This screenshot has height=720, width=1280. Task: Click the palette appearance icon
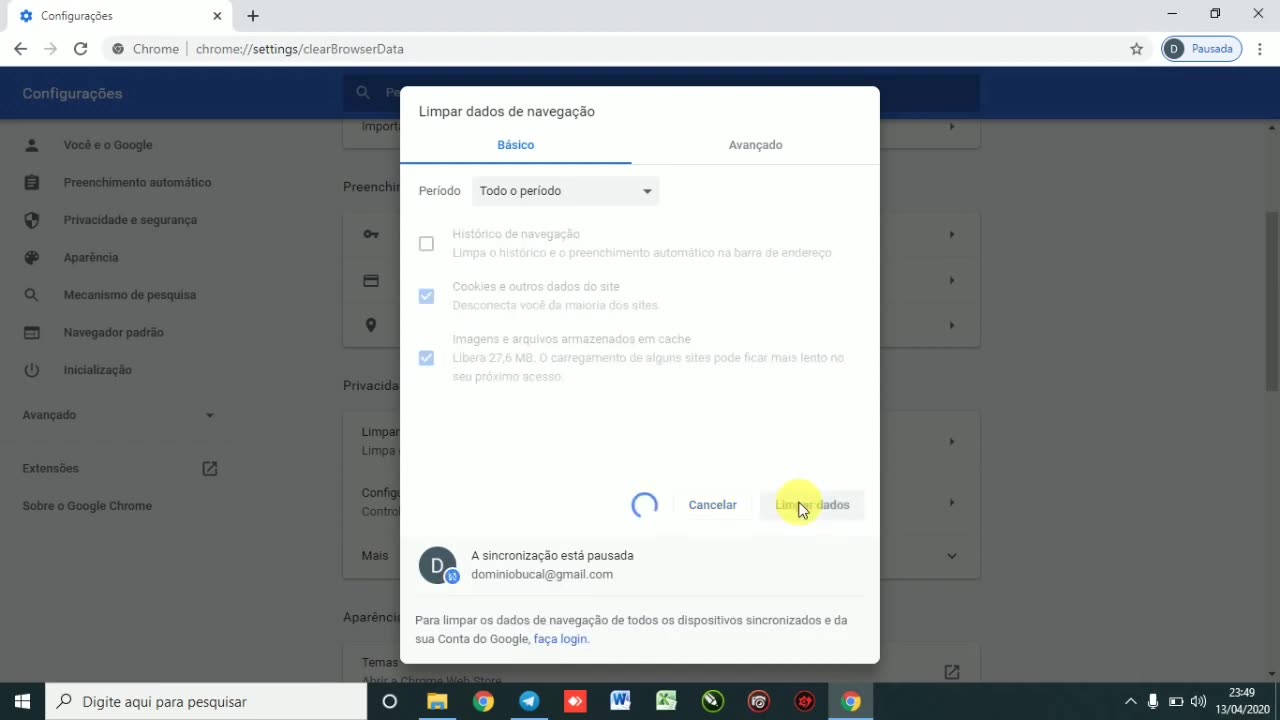tap(32, 257)
